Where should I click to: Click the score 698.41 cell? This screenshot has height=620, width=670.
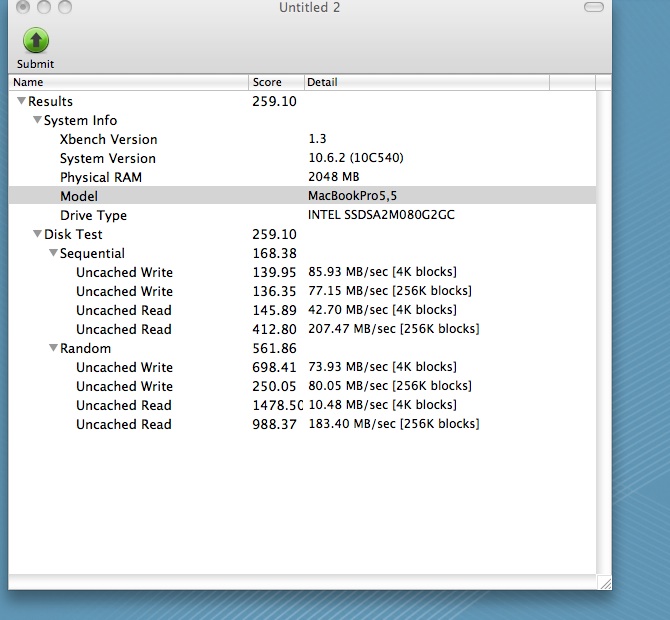tap(274, 367)
